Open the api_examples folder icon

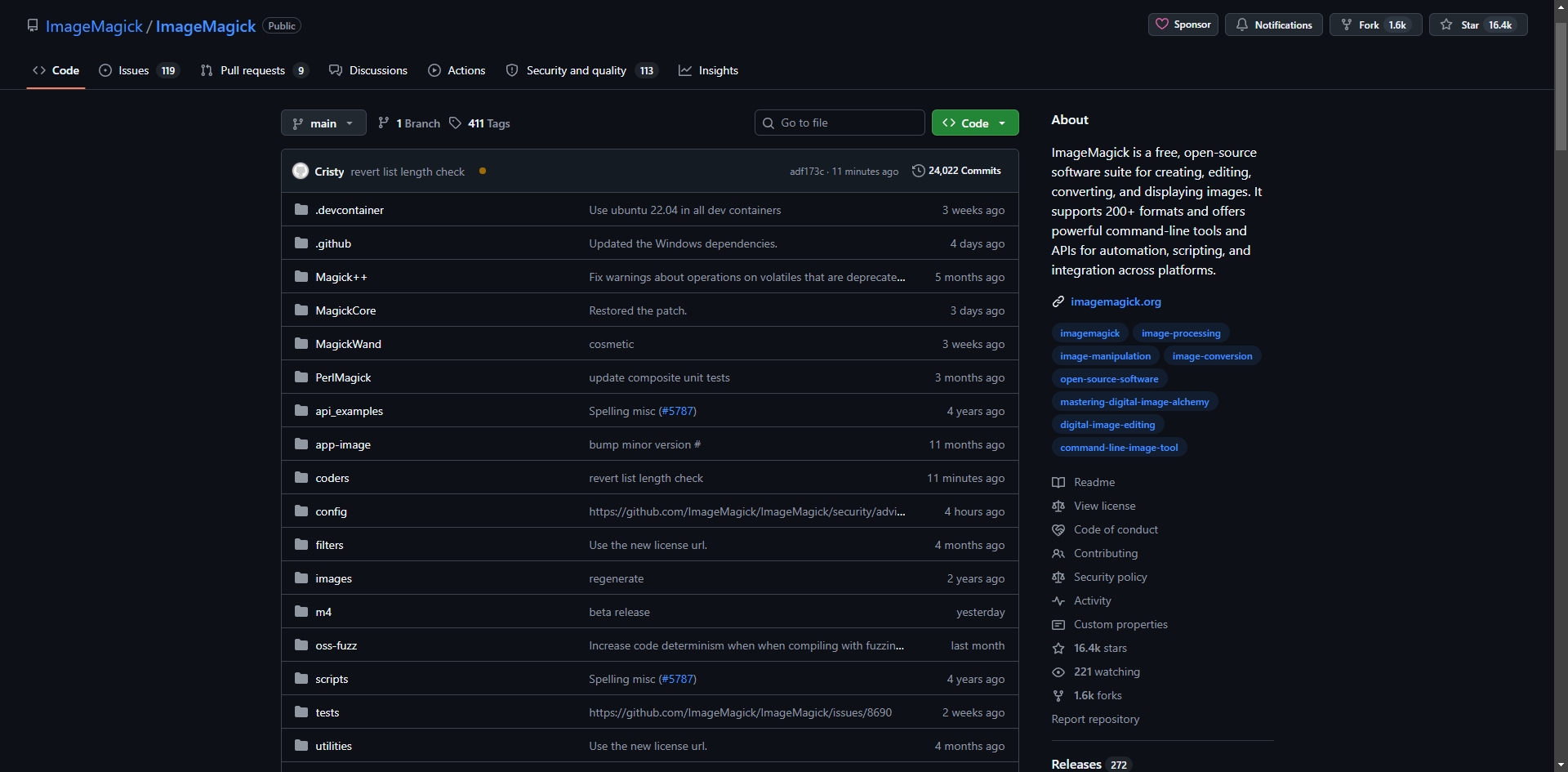pyautogui.click(x=301, y=411)
